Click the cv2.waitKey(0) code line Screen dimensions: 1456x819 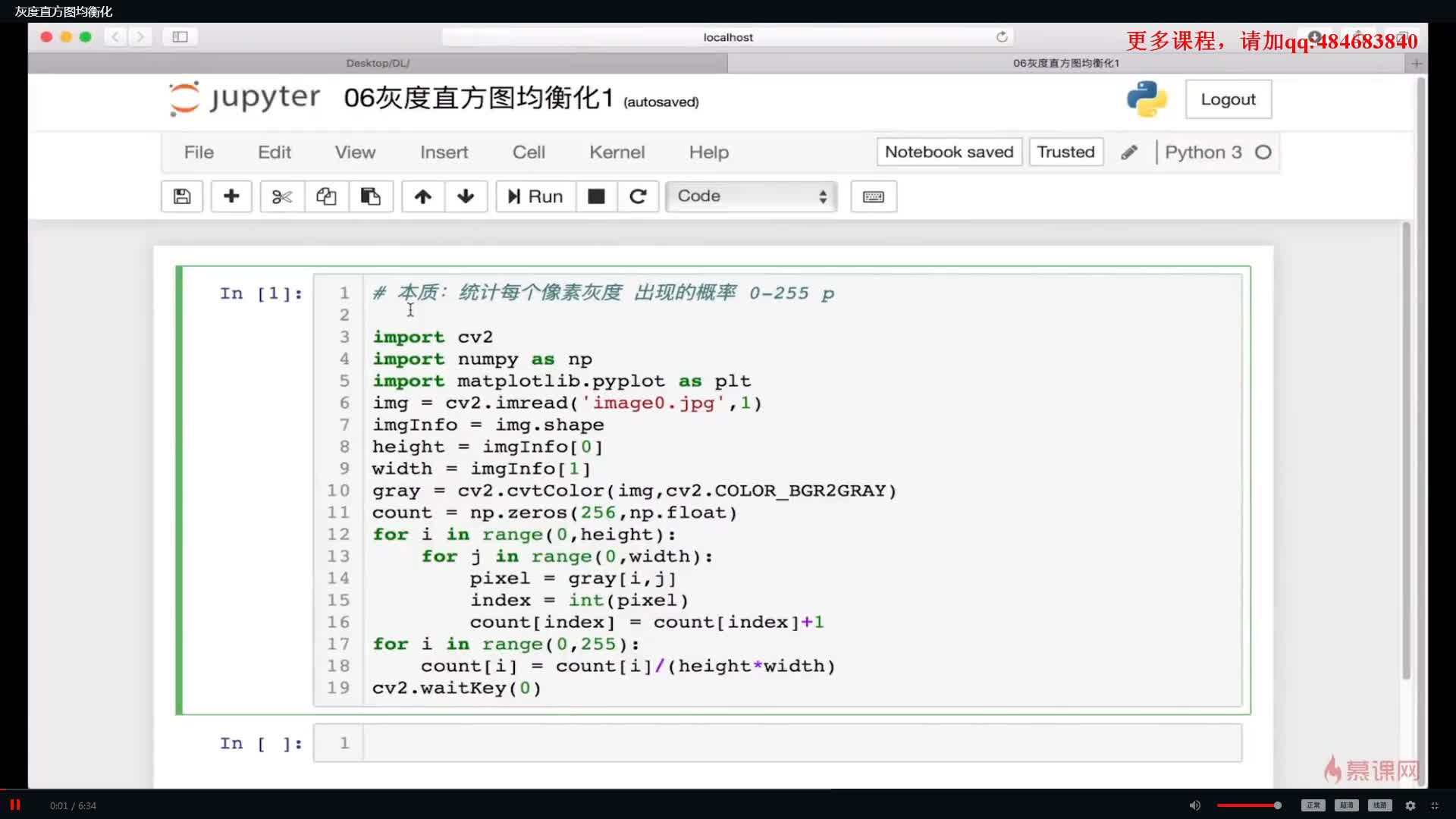pos(457,688)
